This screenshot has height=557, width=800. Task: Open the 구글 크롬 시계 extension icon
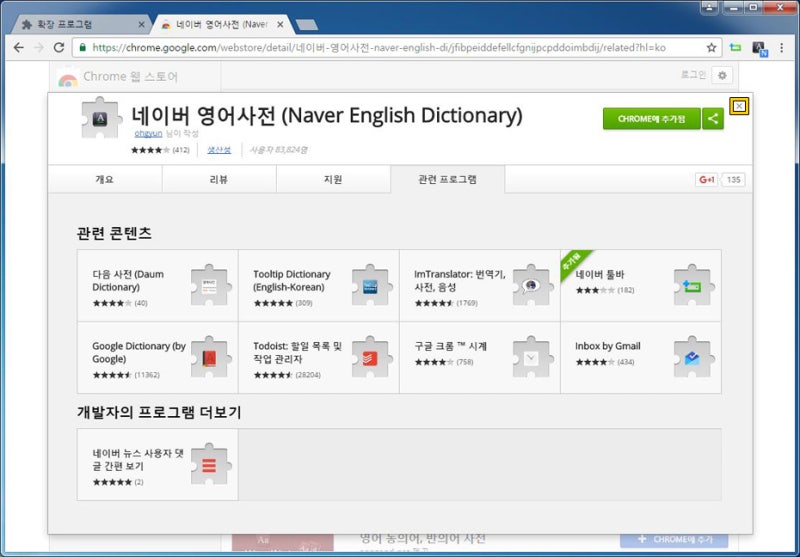pos(533,357)
